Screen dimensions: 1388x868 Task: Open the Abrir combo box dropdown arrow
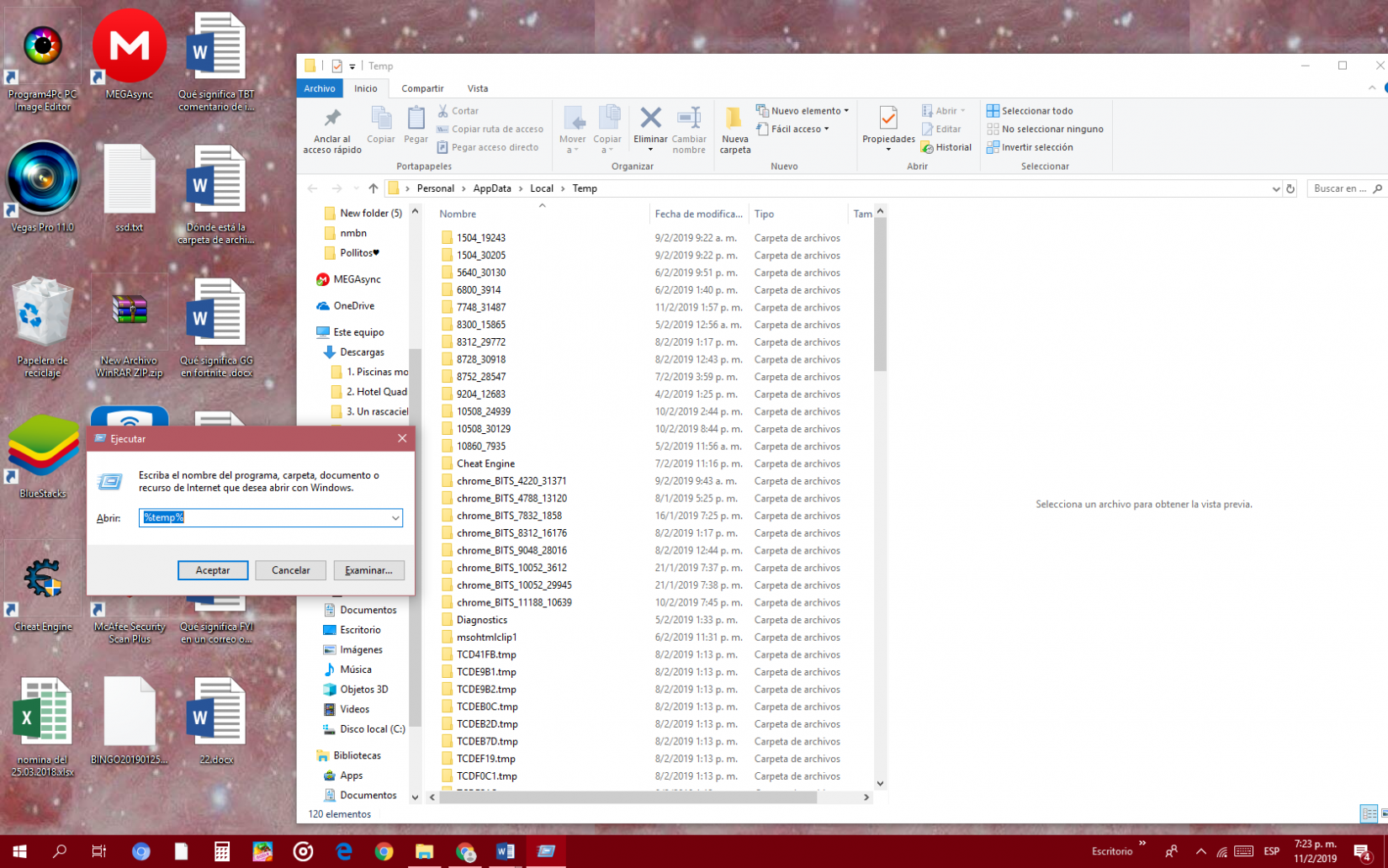(395, 518)
